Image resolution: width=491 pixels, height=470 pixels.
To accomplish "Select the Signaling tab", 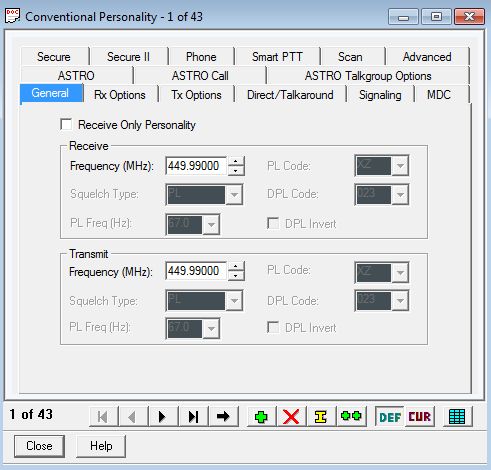I will point(380,95).
